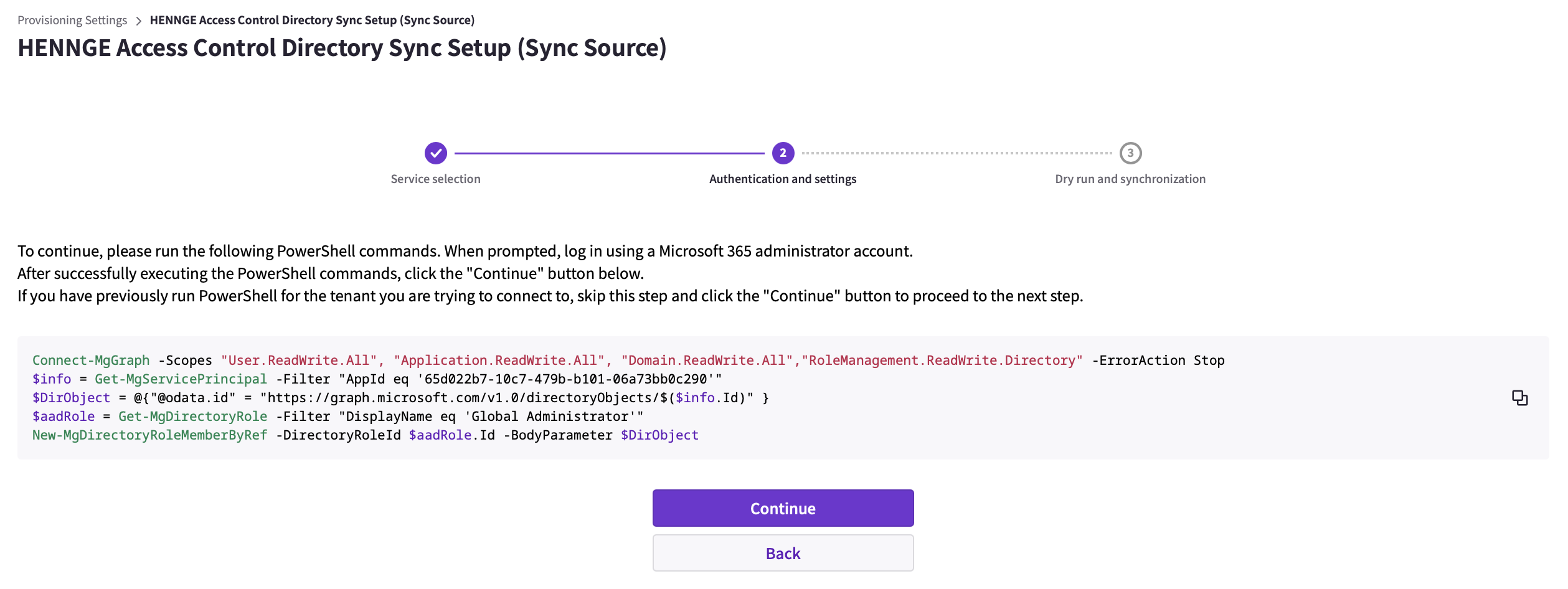The image size is (1568, 589).
Task: Click the Dry run and synchronization label
Action: (x=1130, y=179)
